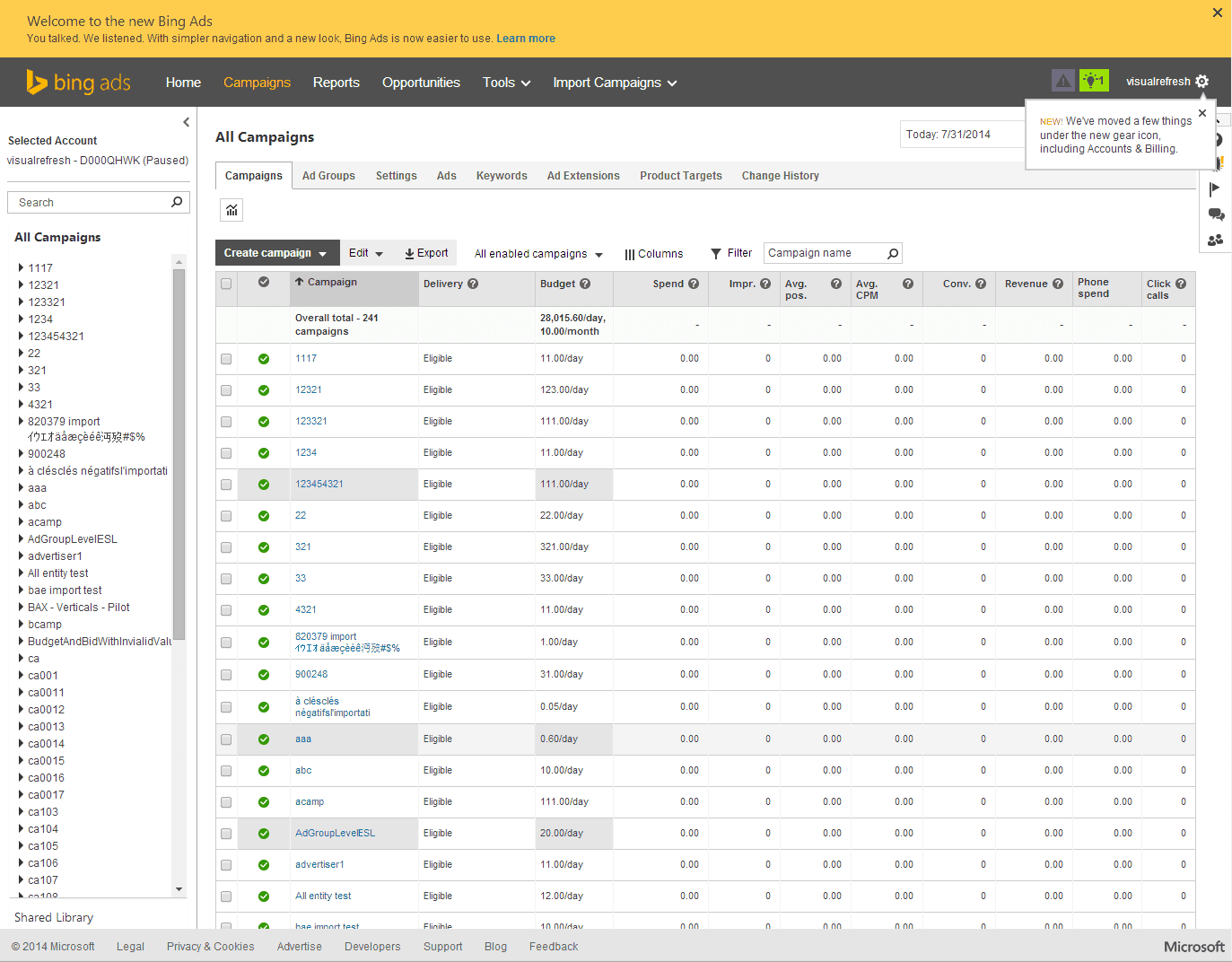Open the gear settings icon next to visualrefresh
Screen dimensions: 1232x962
coord(1202,82)
